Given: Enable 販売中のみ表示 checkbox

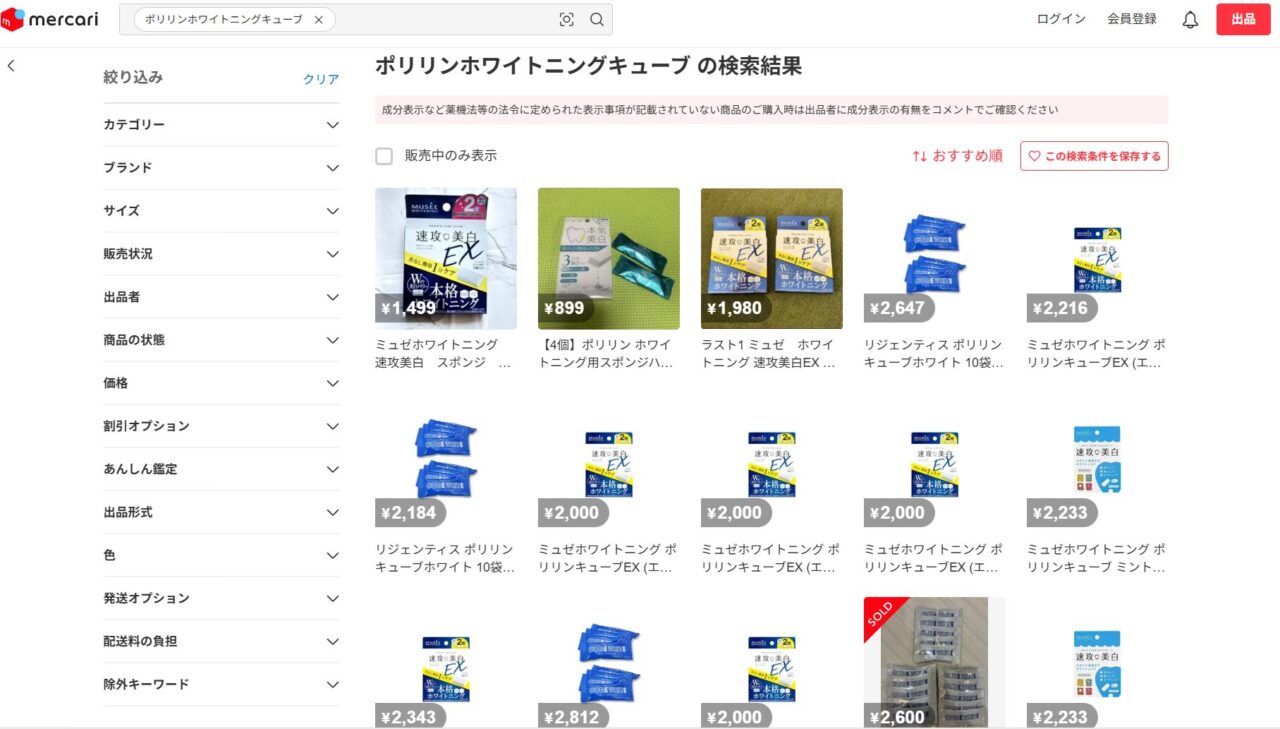Looking at the screenshot, I should (384, 156).
